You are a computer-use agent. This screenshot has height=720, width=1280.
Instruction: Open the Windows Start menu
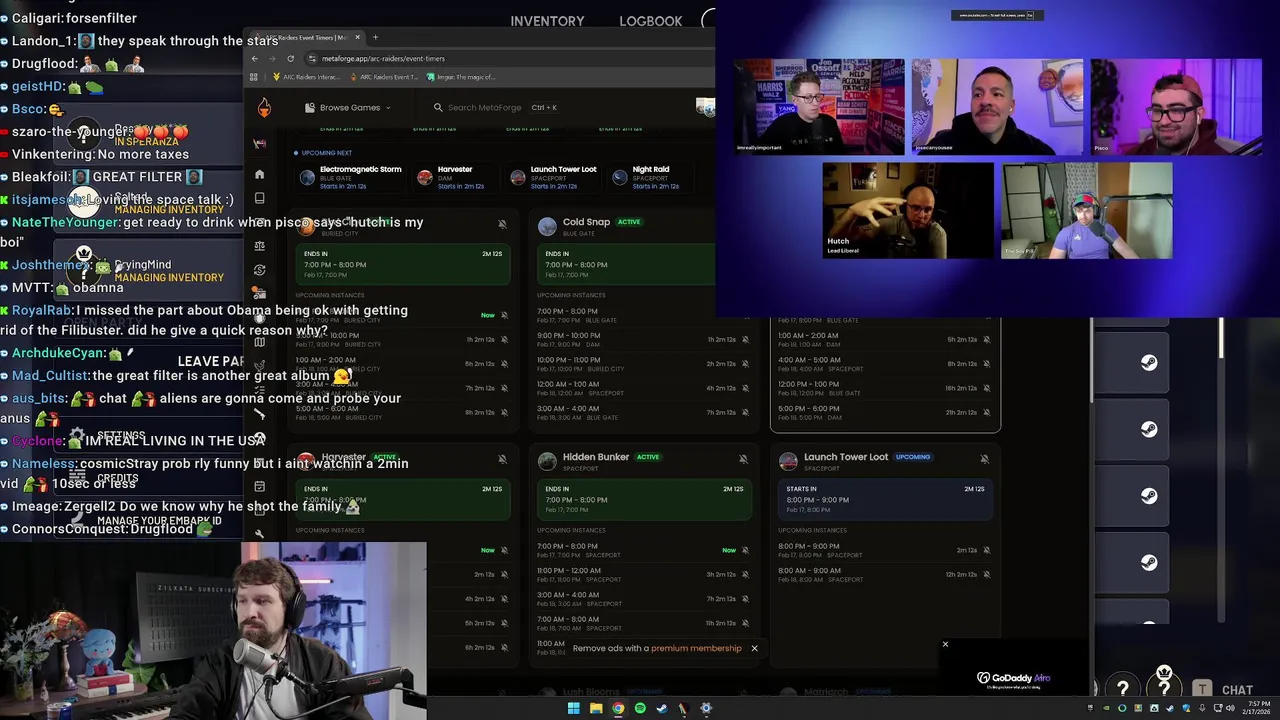click(x=573, y=708)
